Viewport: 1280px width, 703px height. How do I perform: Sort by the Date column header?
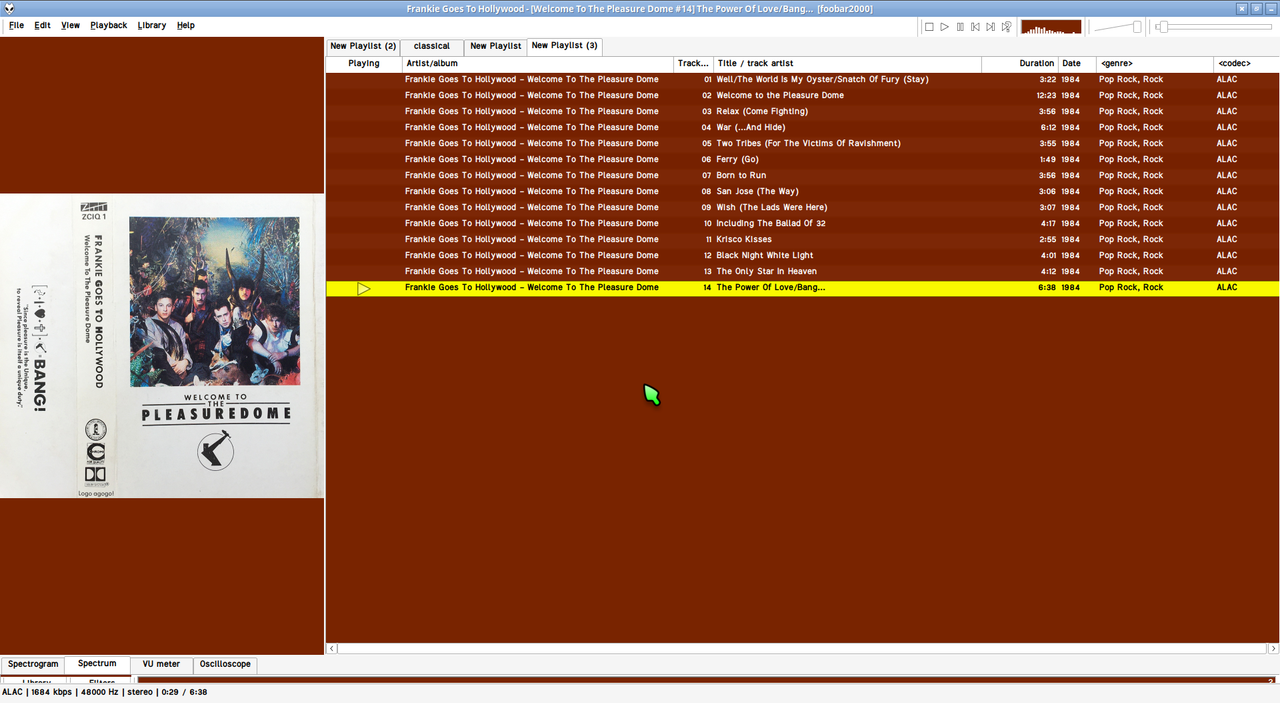[1077, 63]
